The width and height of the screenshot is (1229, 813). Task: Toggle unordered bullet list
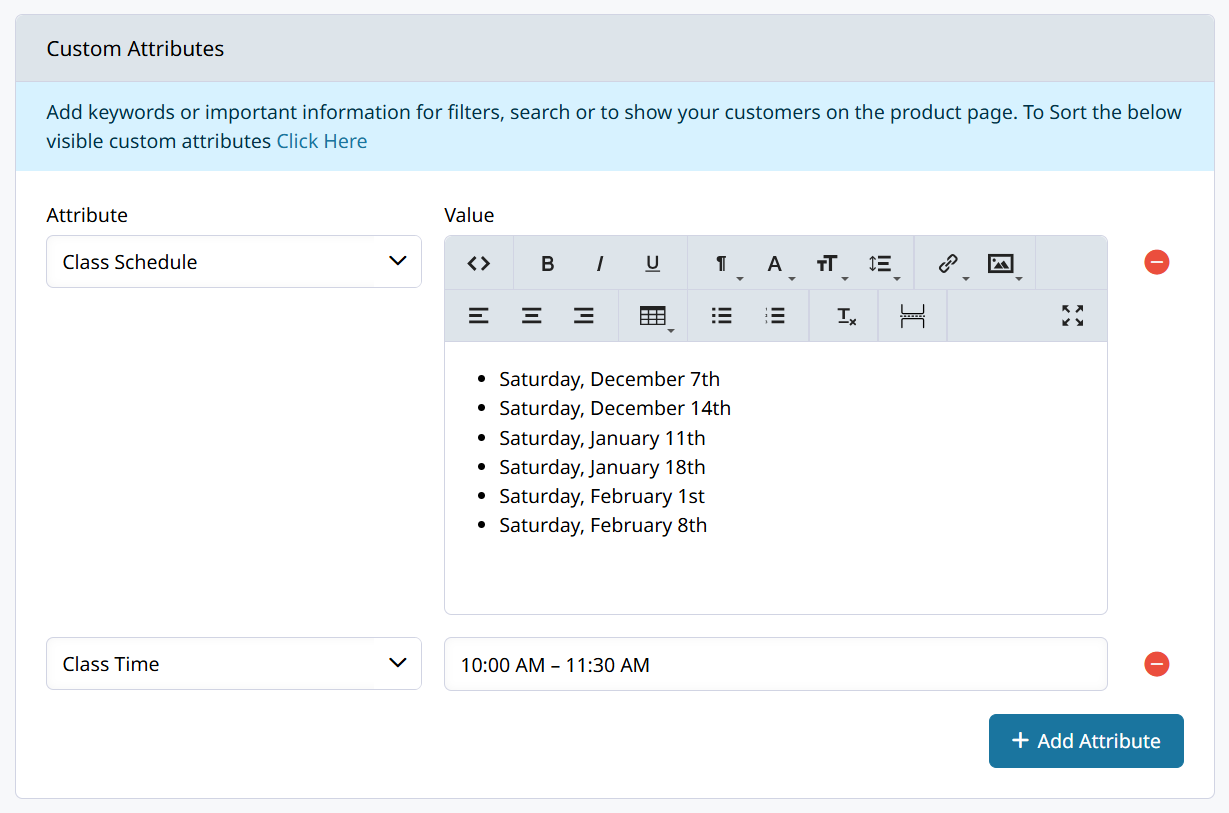722,316
